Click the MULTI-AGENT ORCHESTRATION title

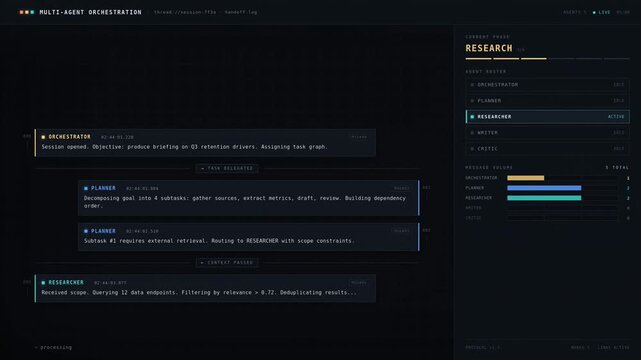tap(90, 12)
